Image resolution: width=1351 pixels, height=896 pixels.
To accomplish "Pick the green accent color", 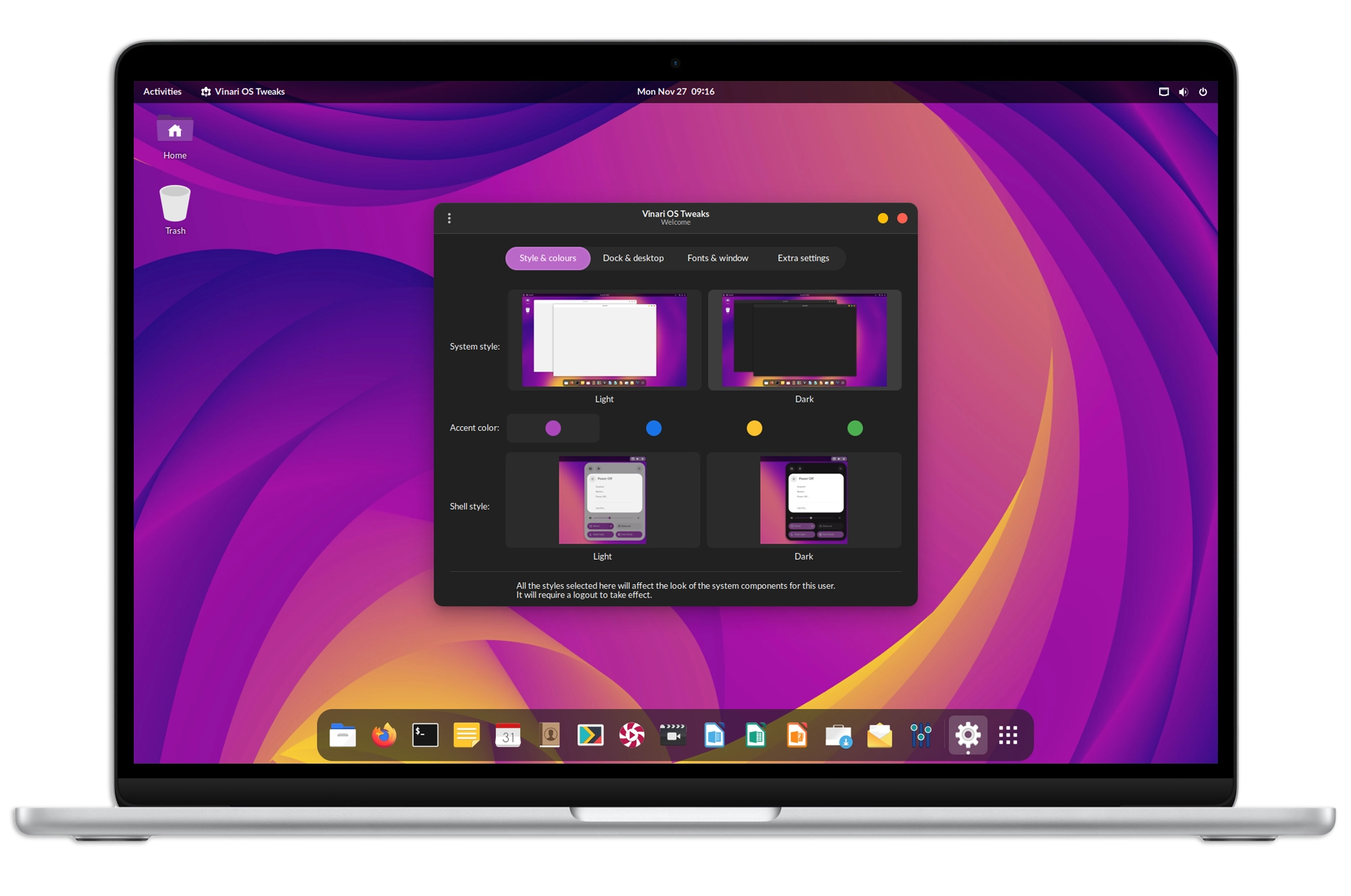I will point(855,428).
